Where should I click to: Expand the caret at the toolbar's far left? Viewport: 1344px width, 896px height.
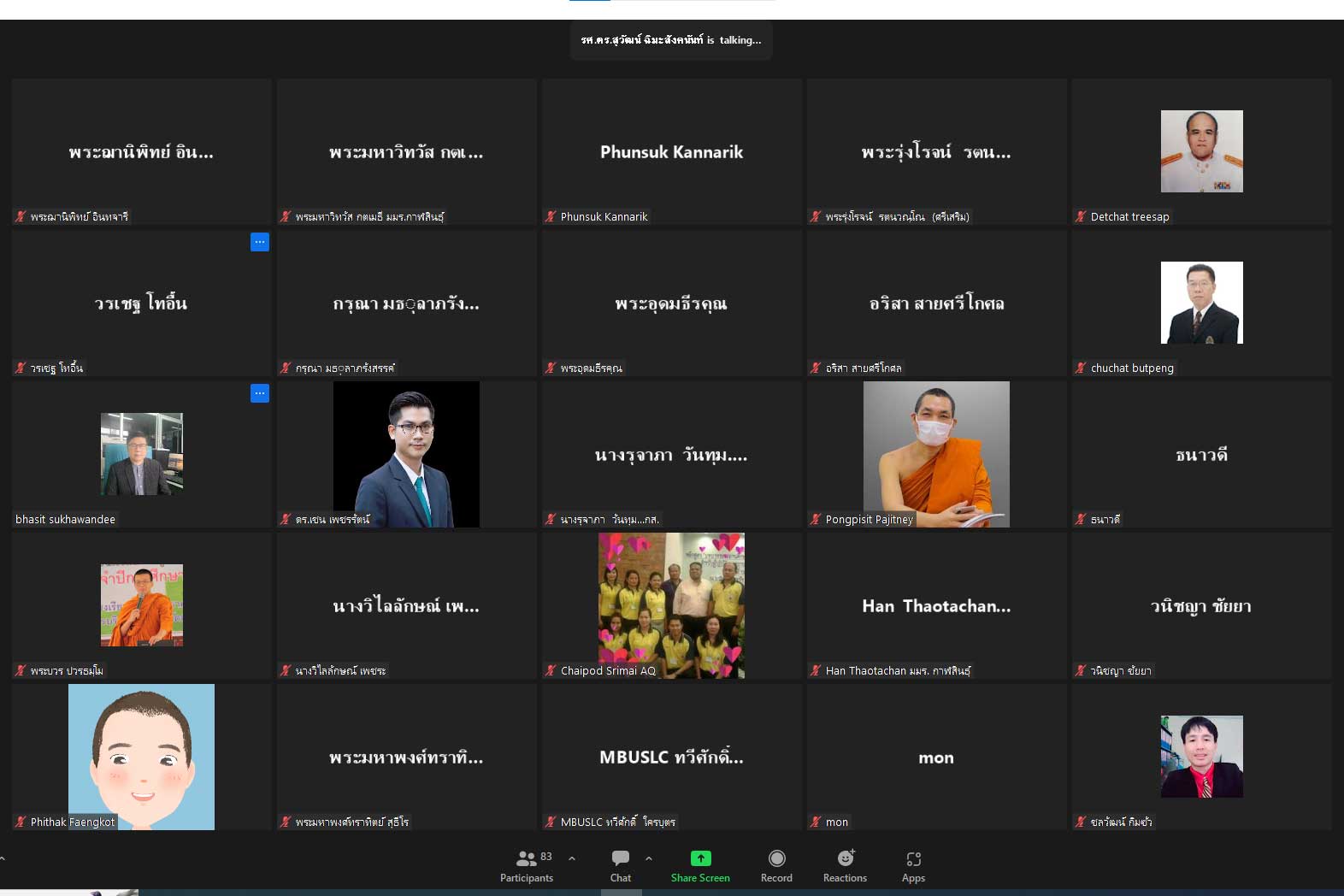click(3, 858)
